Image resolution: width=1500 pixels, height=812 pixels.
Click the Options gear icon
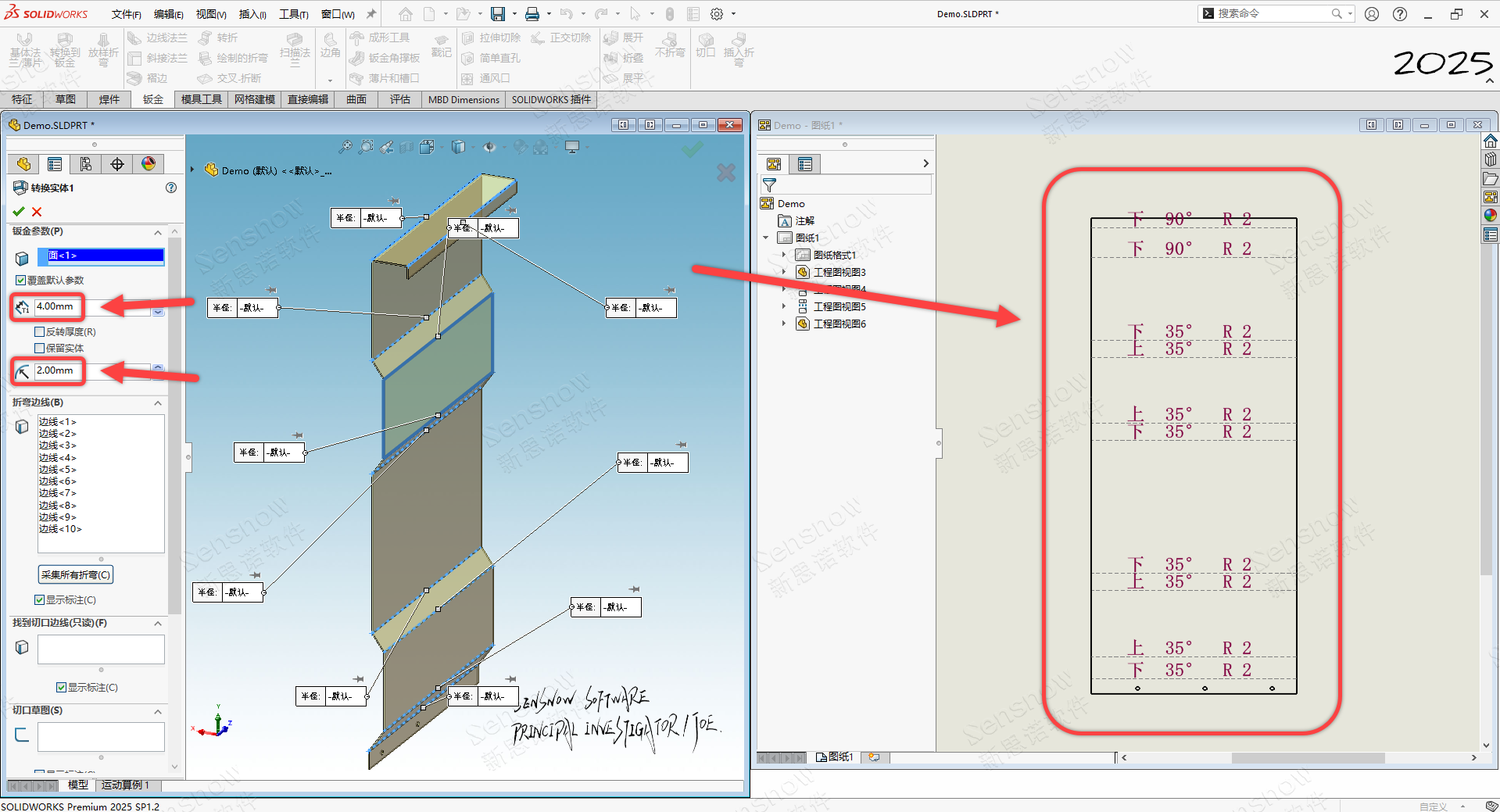[717, 14]
